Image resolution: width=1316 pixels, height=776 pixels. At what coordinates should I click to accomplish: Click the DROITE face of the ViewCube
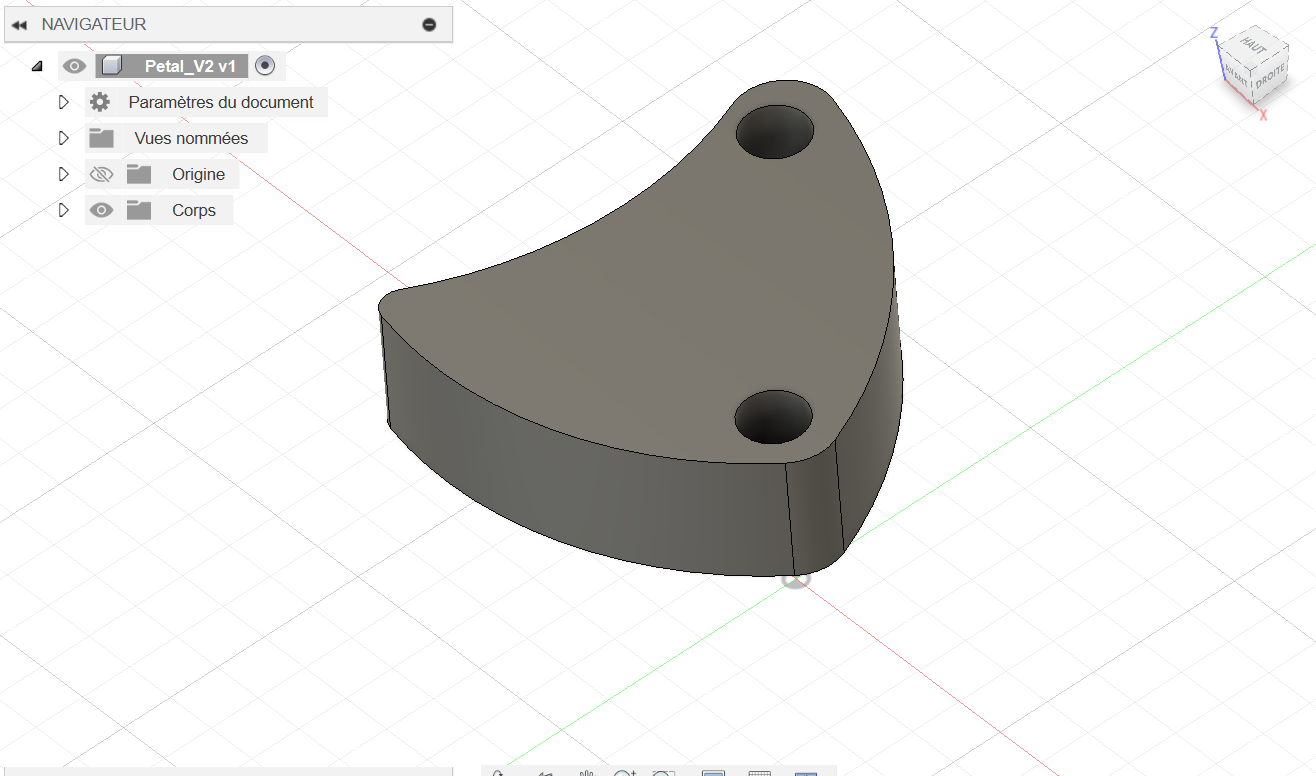[x=1270, y=77]
